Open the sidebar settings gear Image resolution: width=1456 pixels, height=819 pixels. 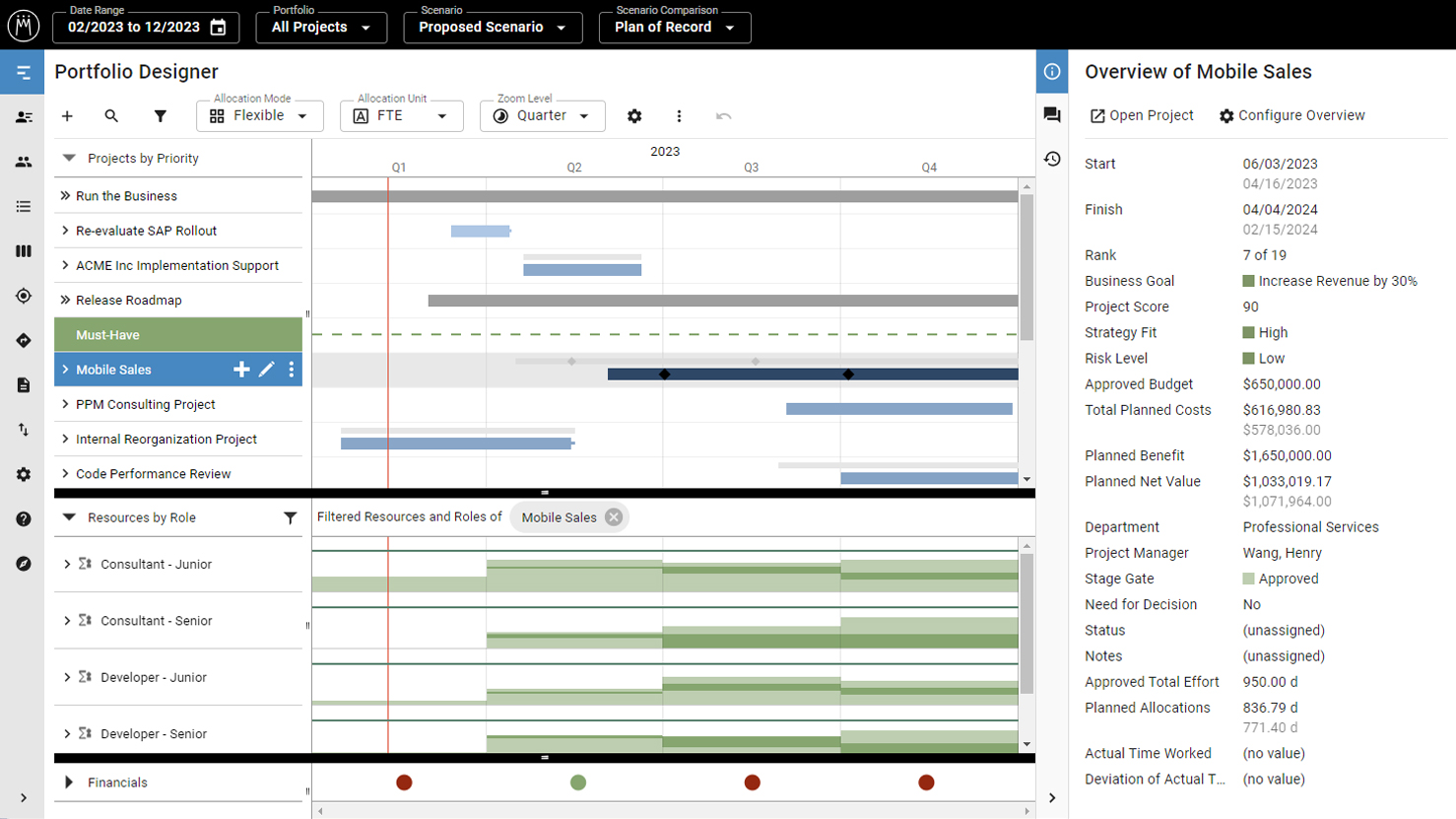coord(24,474)
